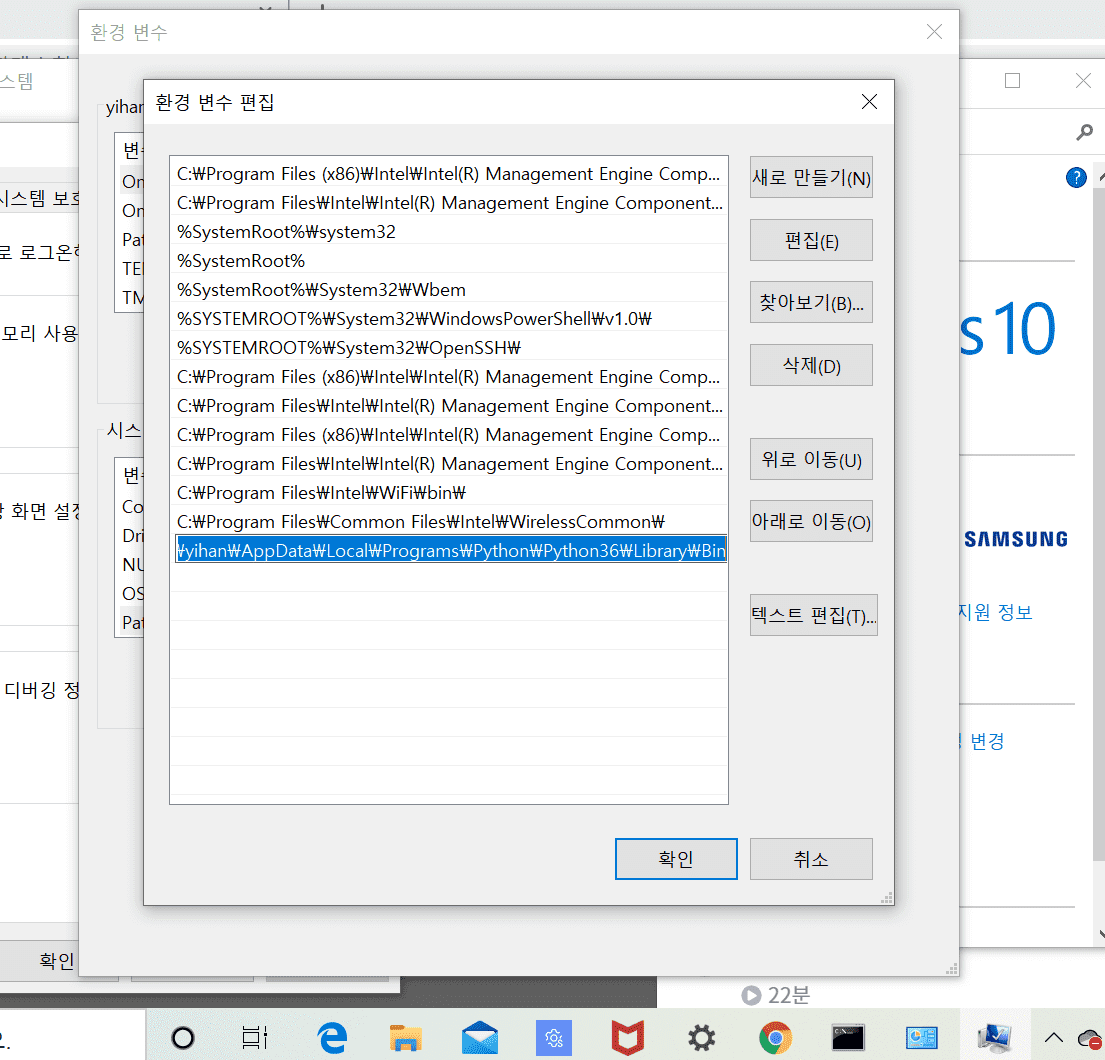Select Intel\WirelessCommon\ path entry
The height and width of the screenshot is (1060, 1105).
pos(449,522)
